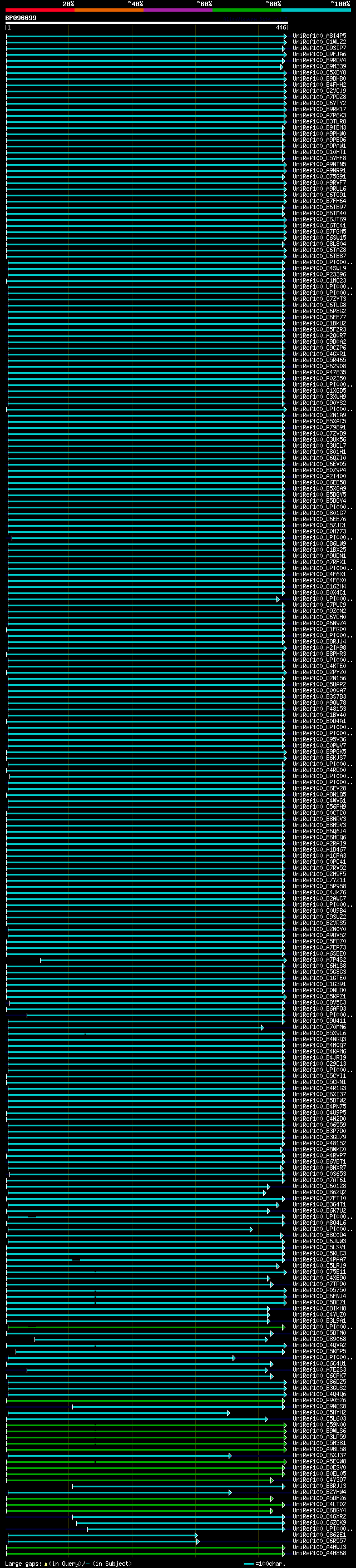Select hit label UniRef100_B3TLR8

click(319, 122)
